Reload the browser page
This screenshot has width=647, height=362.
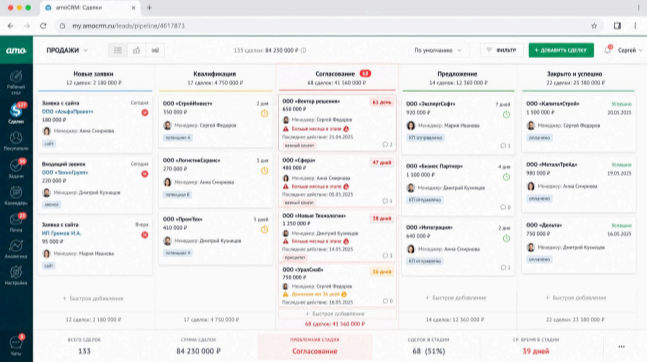point(43,26)
